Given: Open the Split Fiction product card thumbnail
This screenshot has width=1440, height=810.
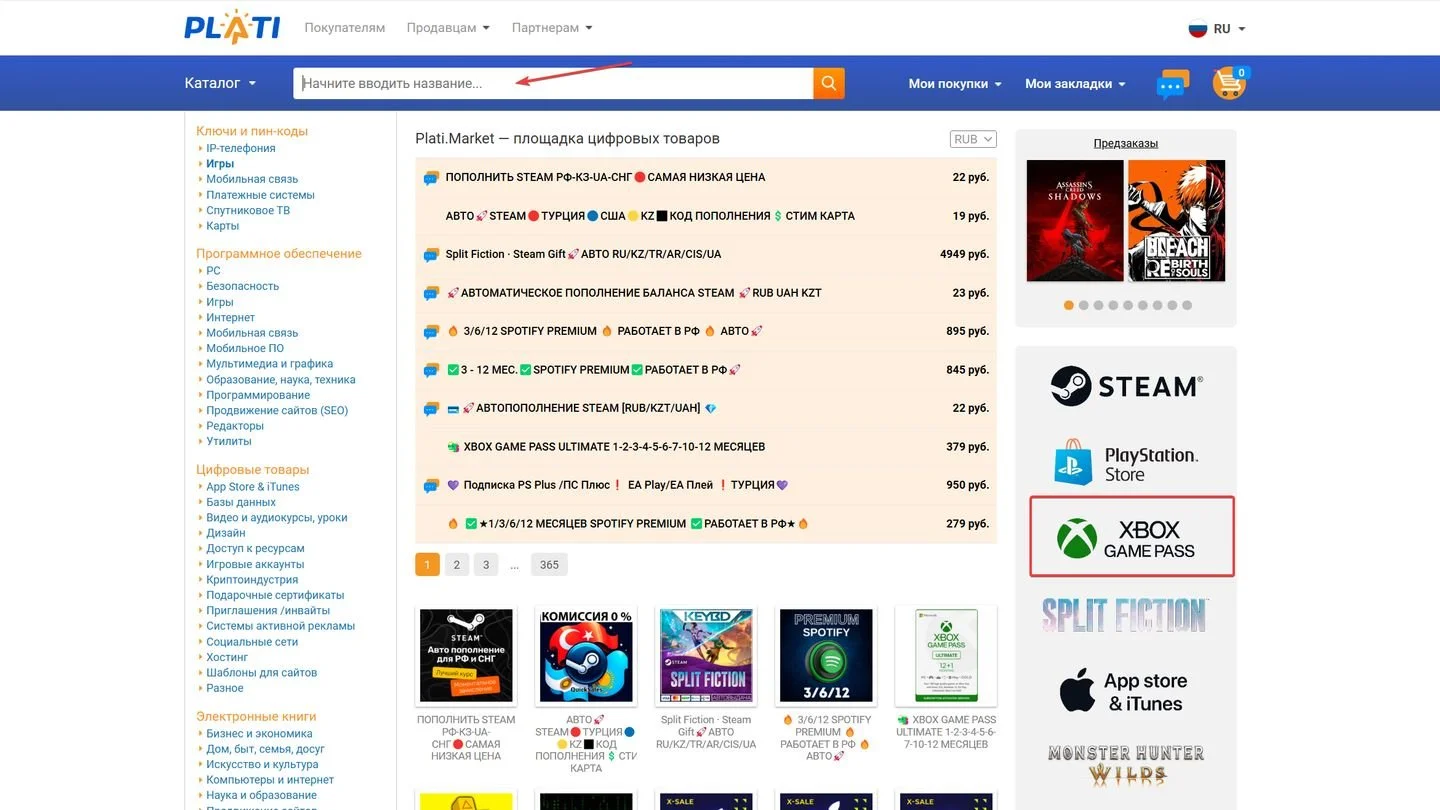Looking at the screenshot, I should [706, 655].
